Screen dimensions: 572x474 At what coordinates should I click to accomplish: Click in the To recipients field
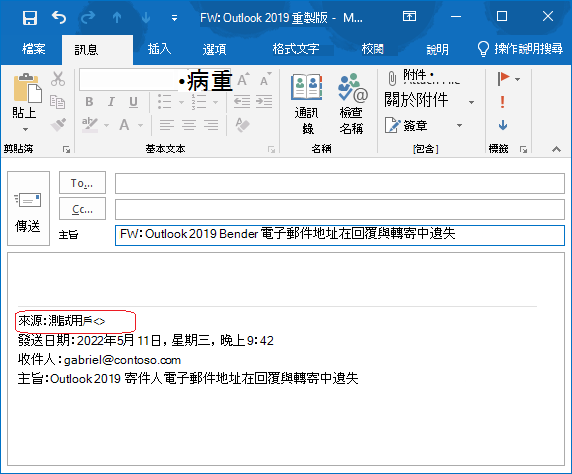(x=340, y=183)
